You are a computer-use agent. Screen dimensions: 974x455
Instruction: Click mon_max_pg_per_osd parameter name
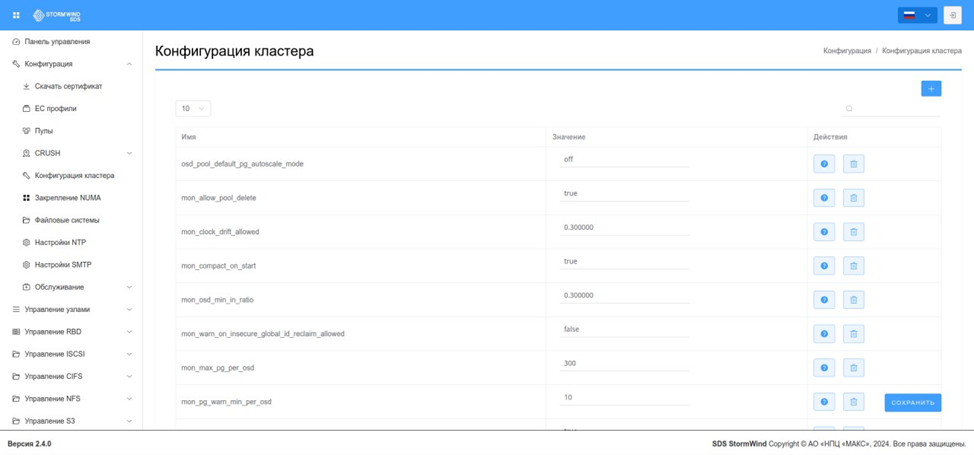click(217, 368)
